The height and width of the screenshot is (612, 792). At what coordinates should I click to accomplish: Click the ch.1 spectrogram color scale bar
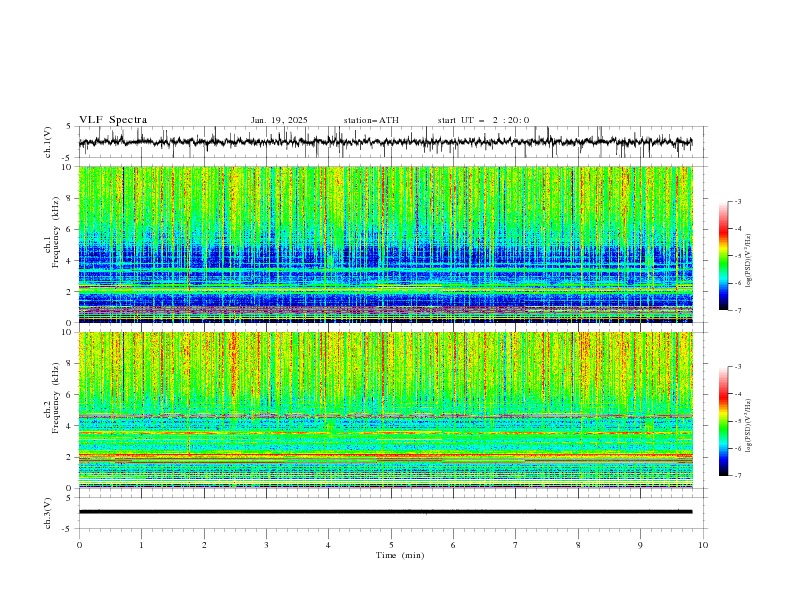pos(723,256)
